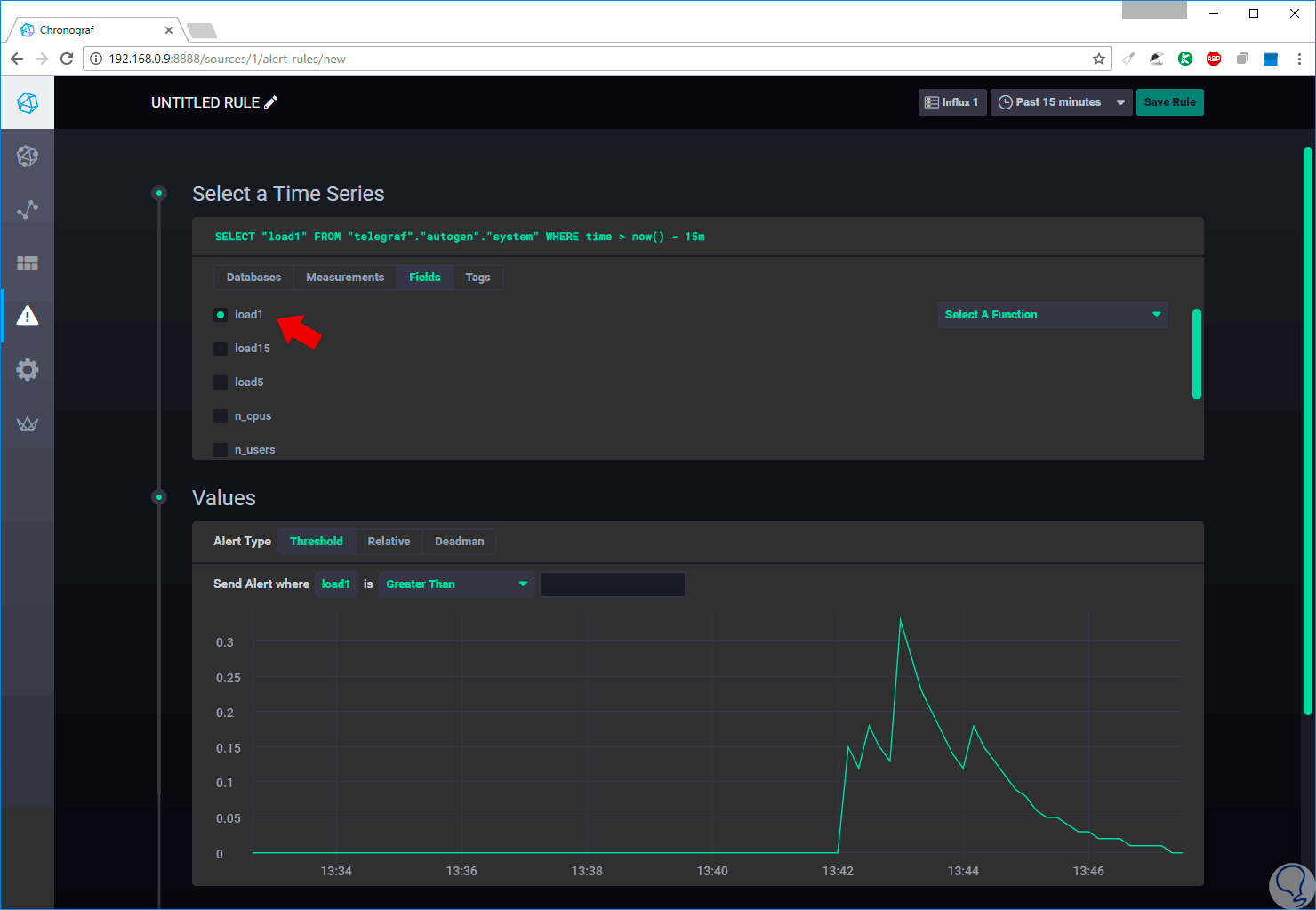The height and width of the screenshot is (910, 1316).
Task: Select the Threshold alert type
Action: point(317,542)
